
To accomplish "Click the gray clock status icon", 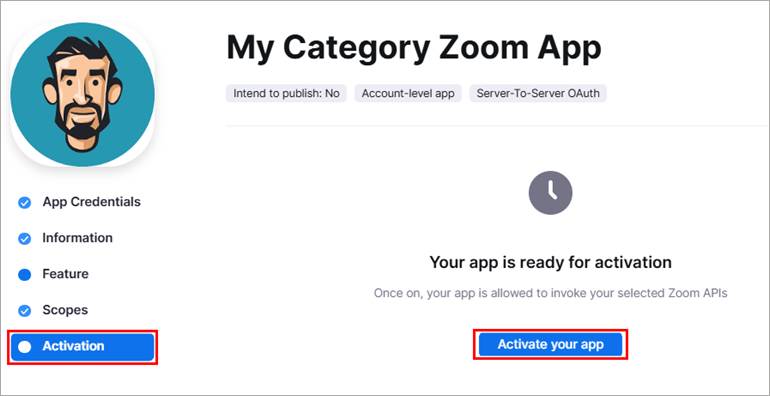I will (550, 193).
